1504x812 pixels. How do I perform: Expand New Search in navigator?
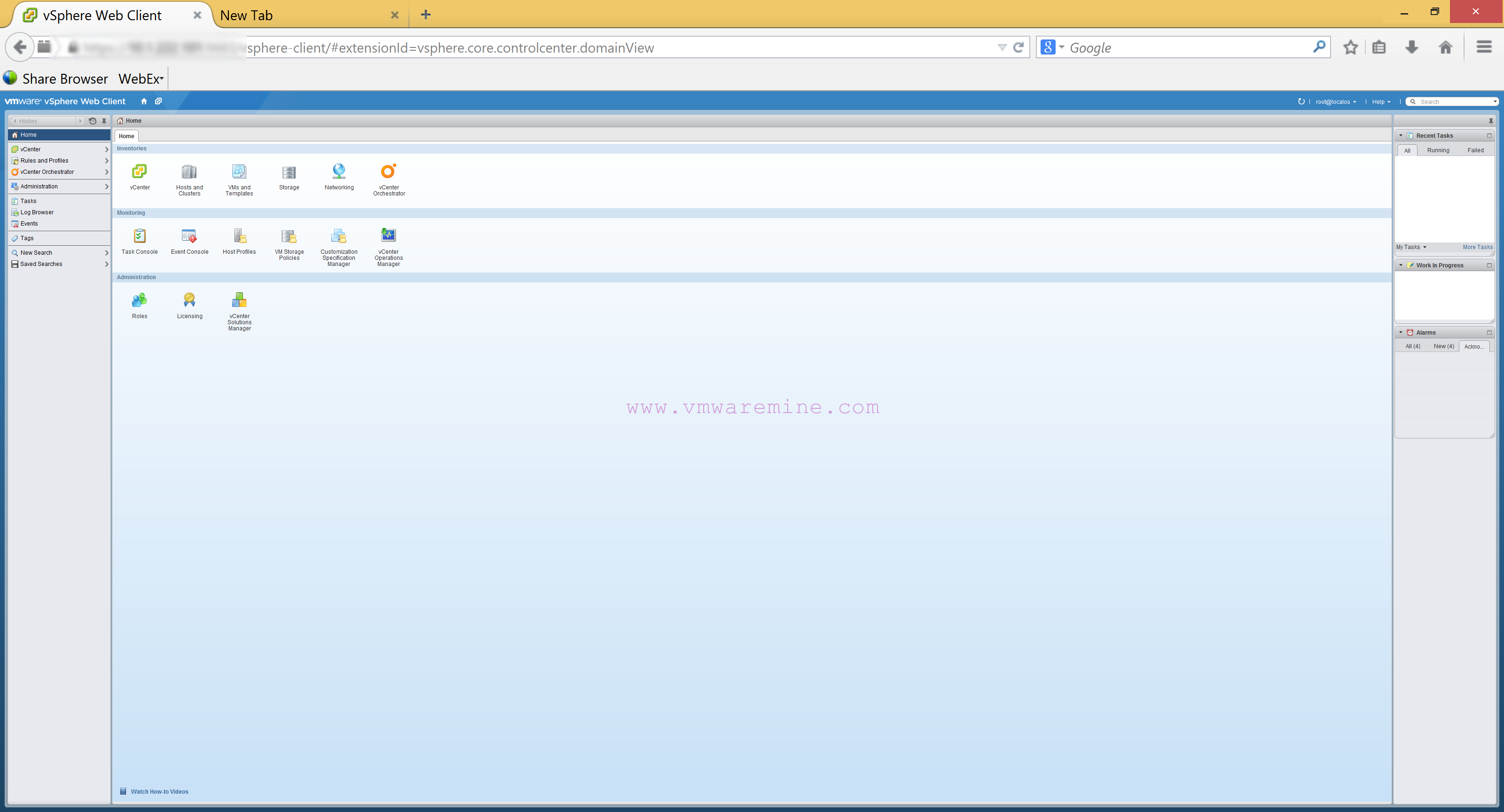pos(106,253)
